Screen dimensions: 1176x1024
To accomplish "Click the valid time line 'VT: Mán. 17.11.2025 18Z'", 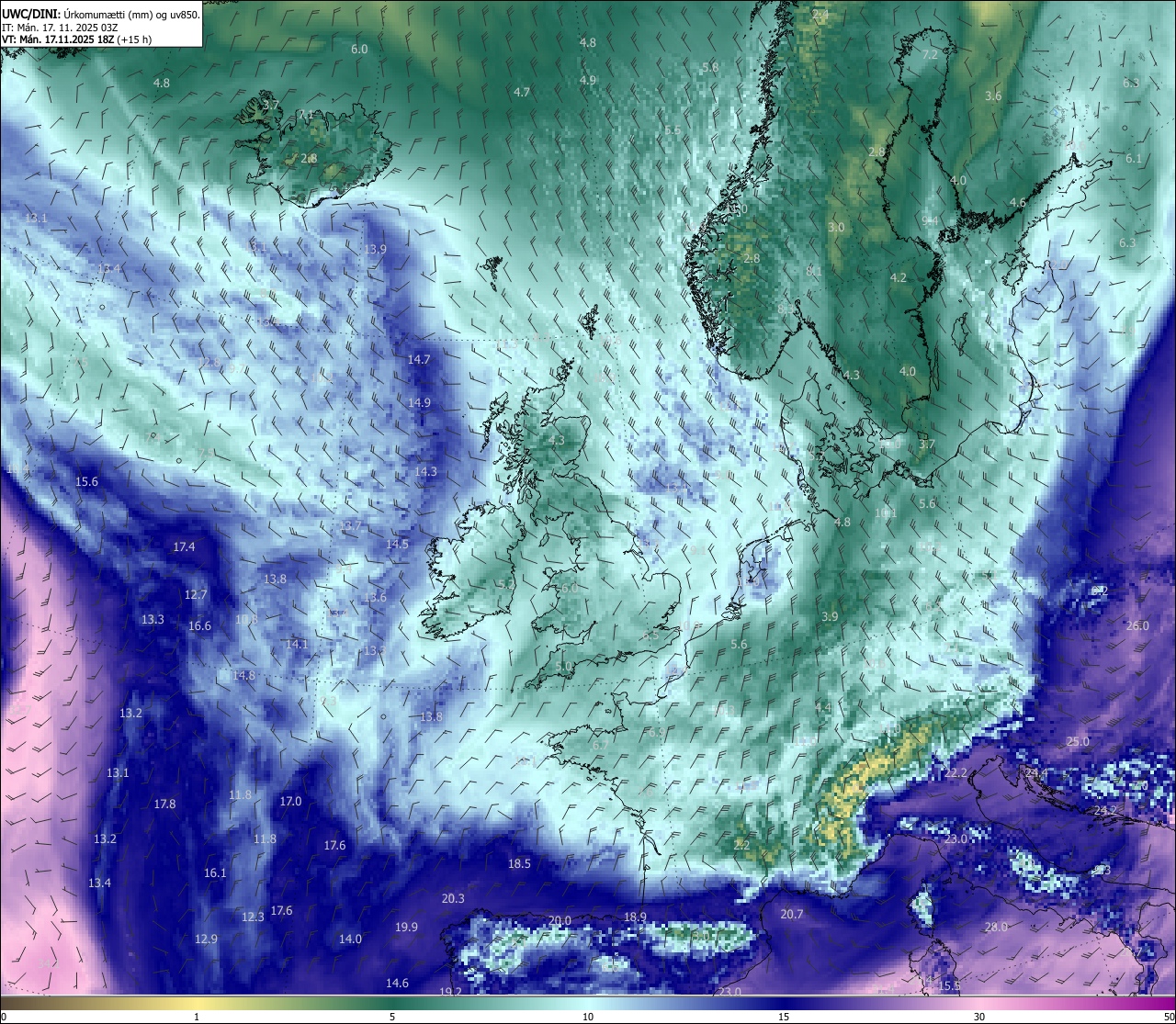I will pos(57,39).
